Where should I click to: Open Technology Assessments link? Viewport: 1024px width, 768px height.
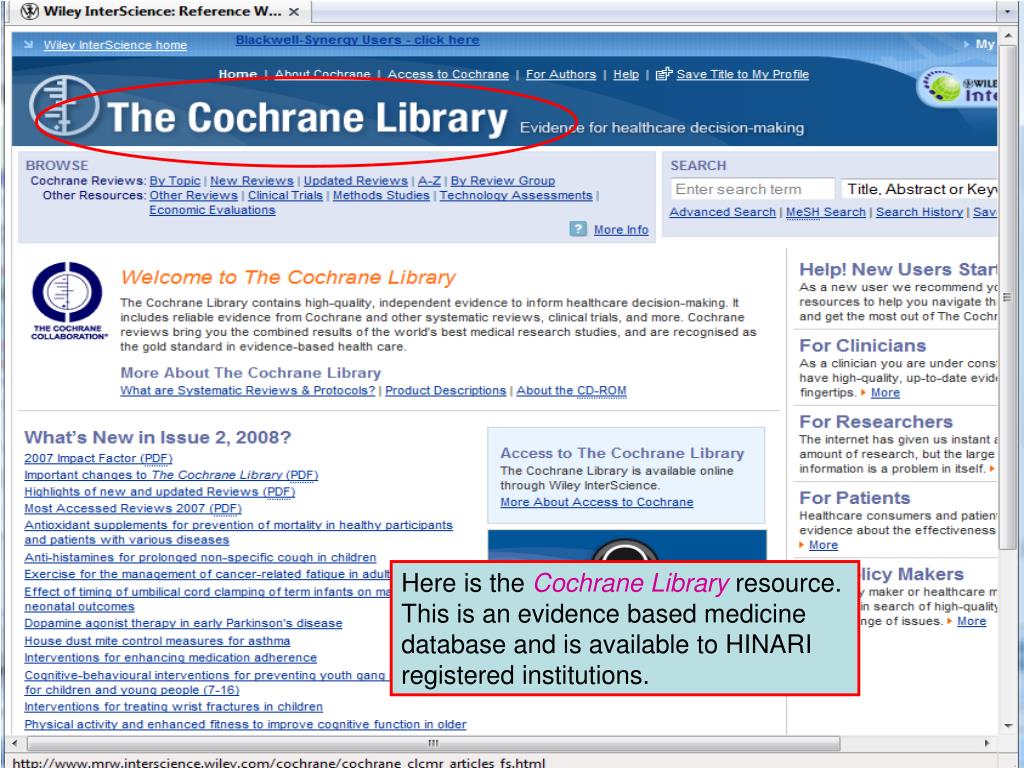click(516, 195)
